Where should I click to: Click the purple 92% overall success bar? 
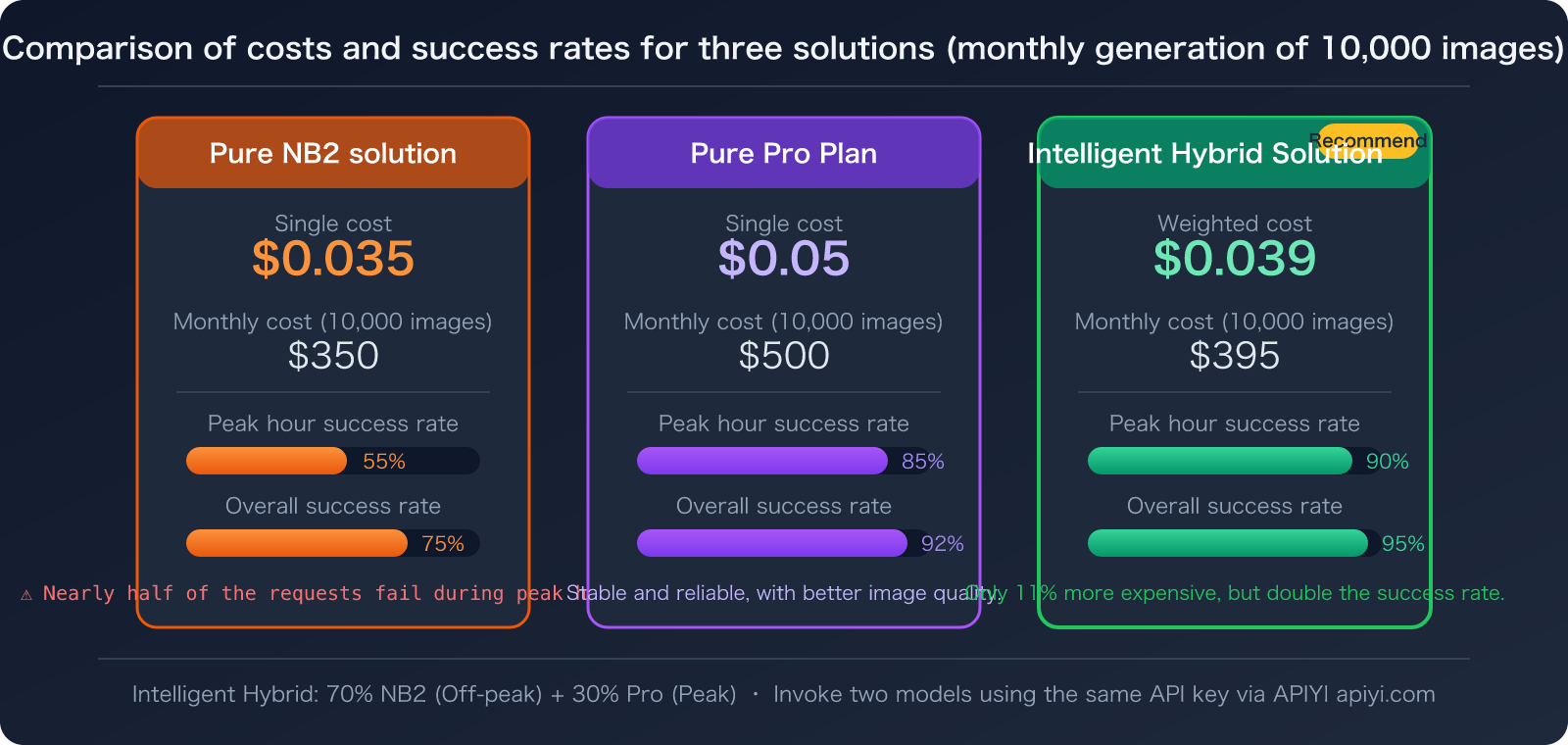[771, 543]
